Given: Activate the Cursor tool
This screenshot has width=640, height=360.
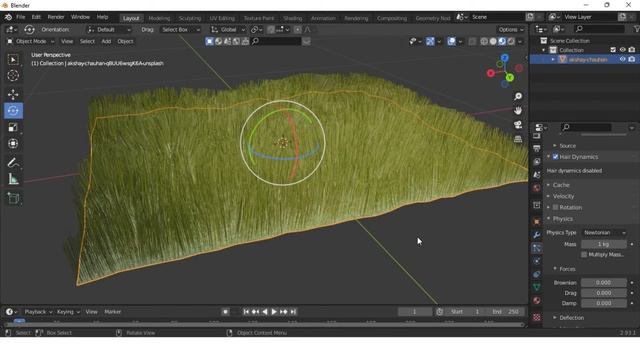Looking at the screenshot, I should click(13, 76).
